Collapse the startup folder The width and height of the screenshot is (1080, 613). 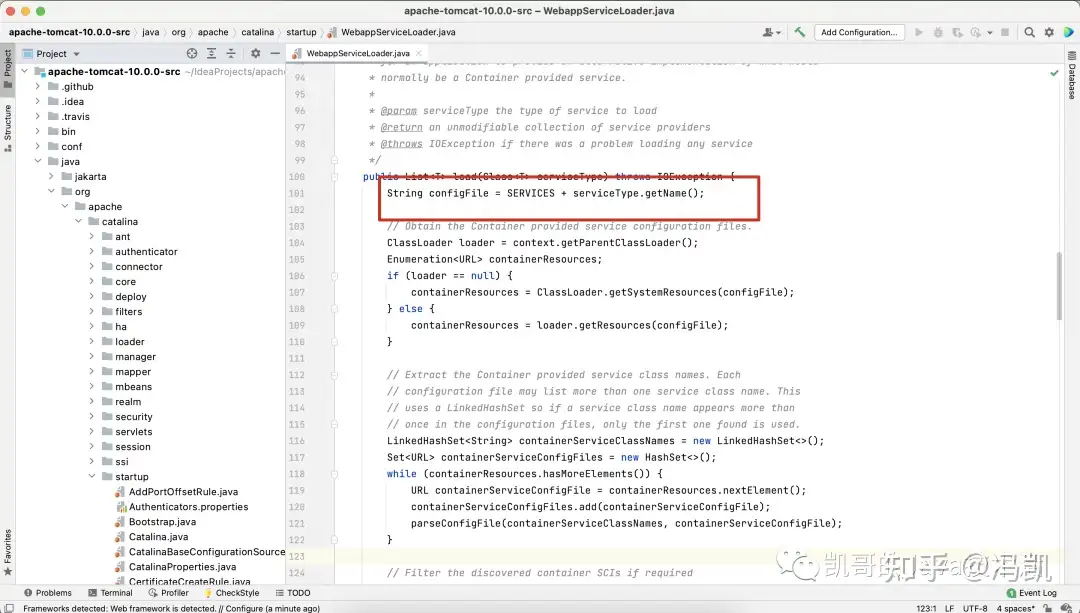tap(92, 477)
